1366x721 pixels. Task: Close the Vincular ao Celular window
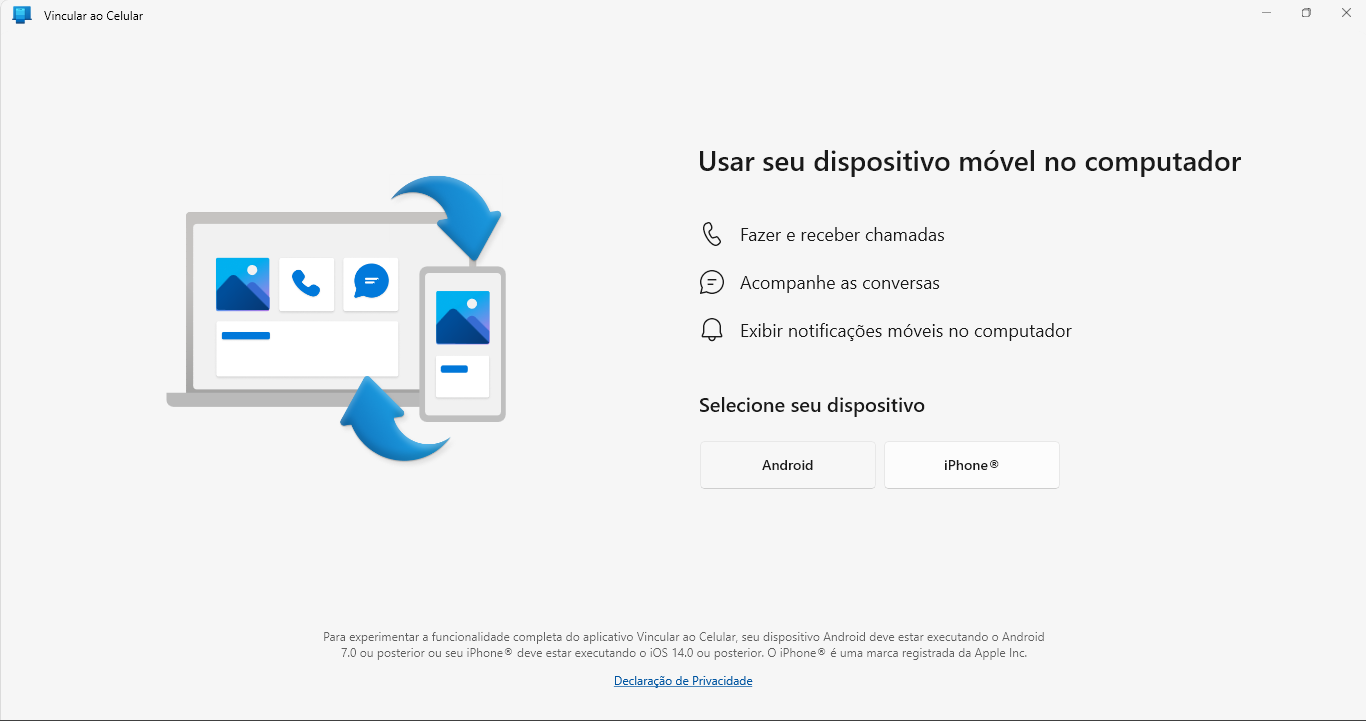1345,13
